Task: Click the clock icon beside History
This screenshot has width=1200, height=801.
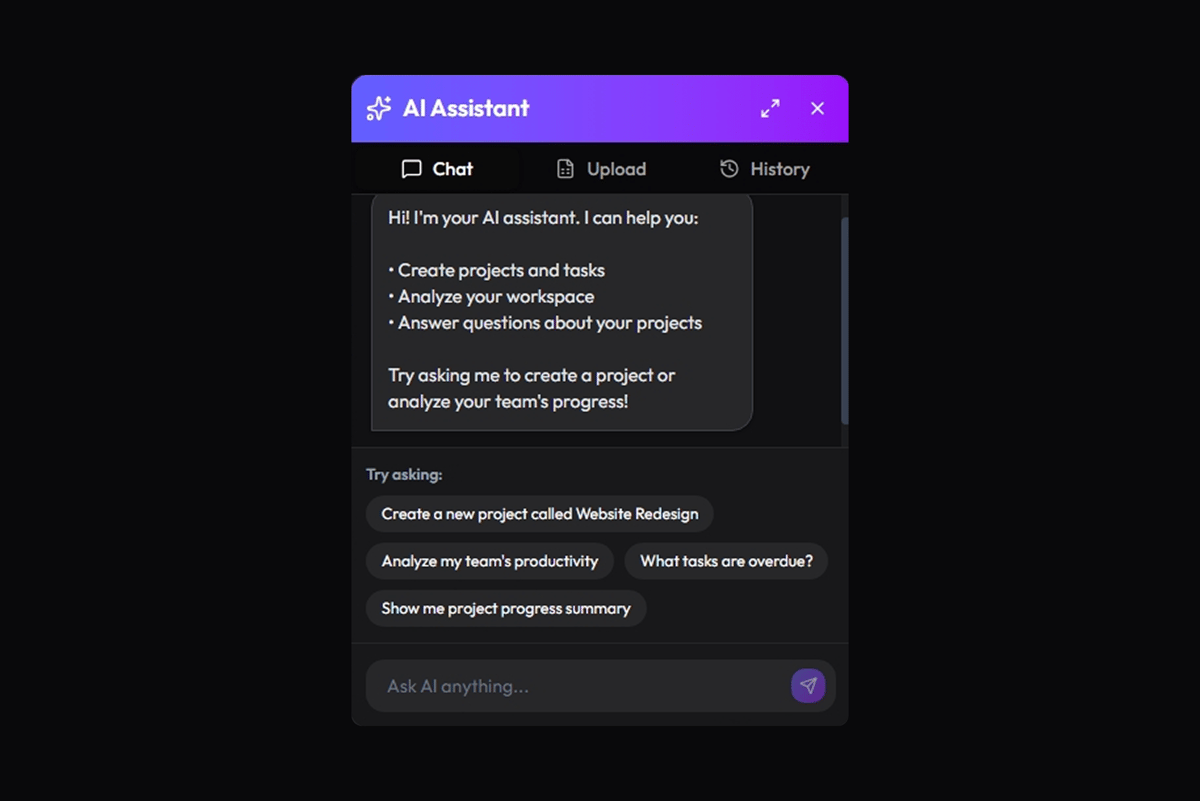Action: [729, 169]
